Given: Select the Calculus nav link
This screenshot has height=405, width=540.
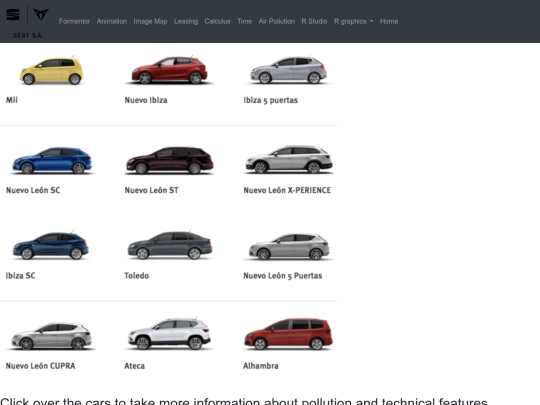Looking at the screenshot, I should (x=217, y=21).
